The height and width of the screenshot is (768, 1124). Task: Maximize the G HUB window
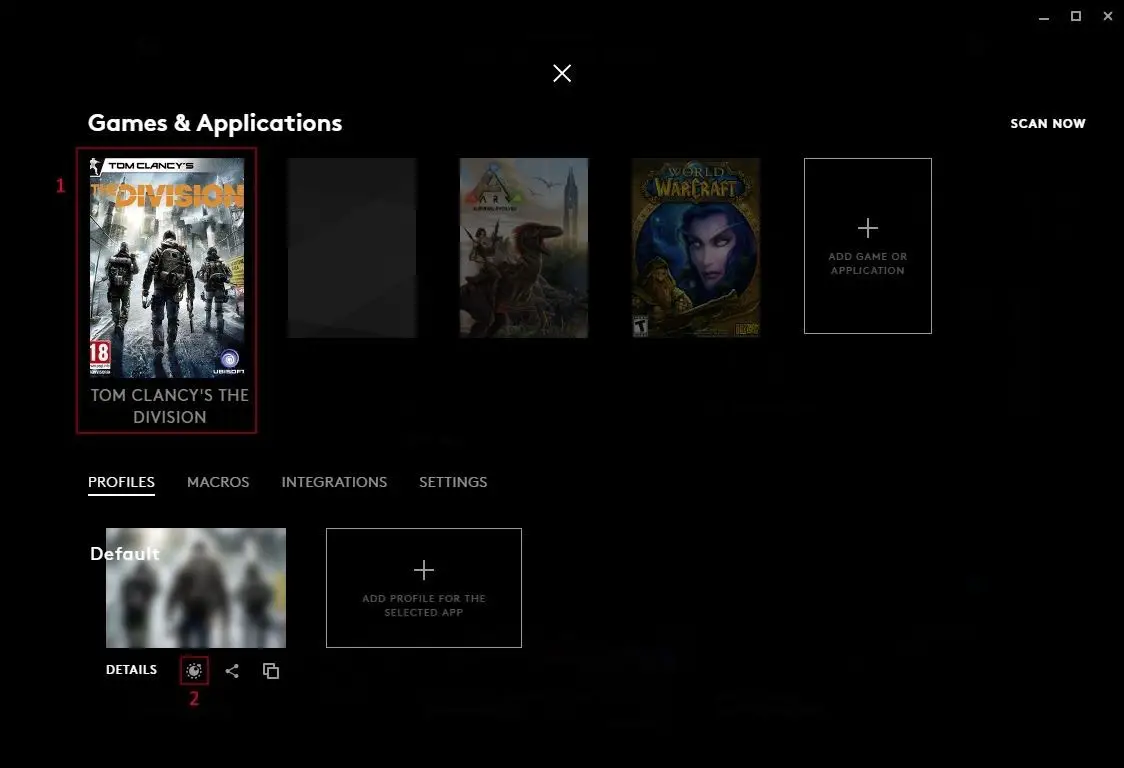pos(1076,16)
